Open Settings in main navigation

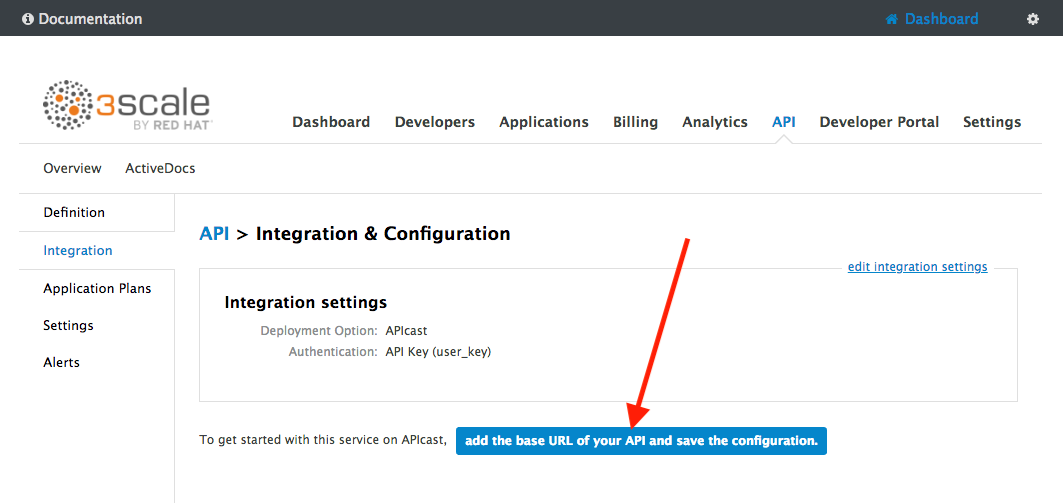click(x=992, y=122)
